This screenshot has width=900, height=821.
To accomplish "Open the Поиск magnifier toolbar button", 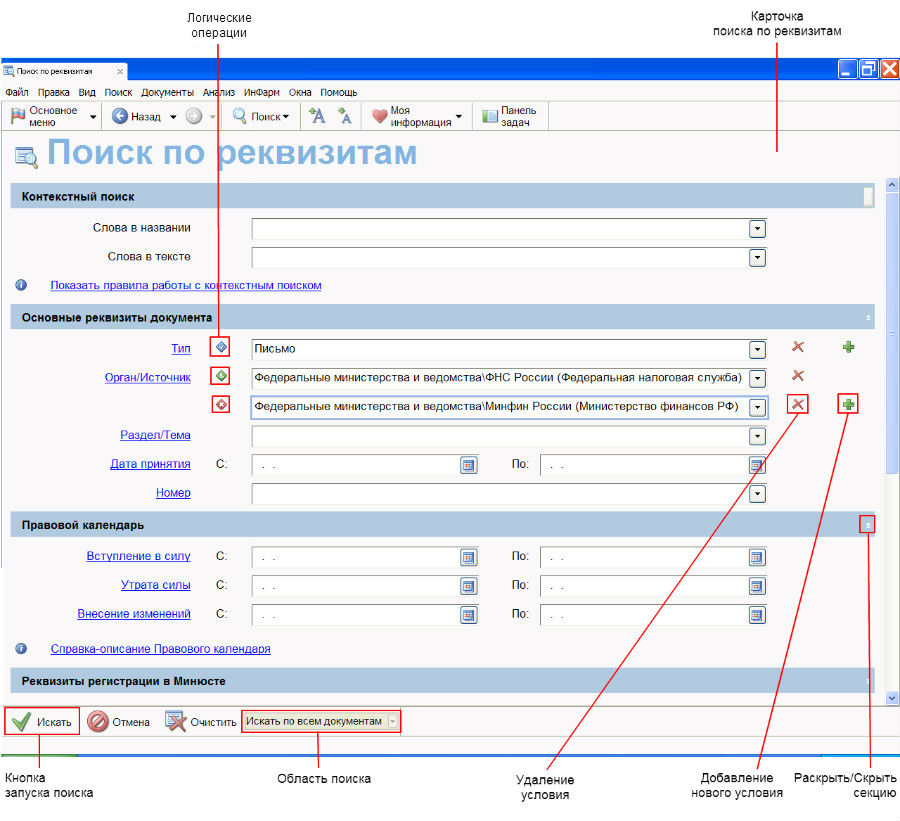I will [261, 117].
